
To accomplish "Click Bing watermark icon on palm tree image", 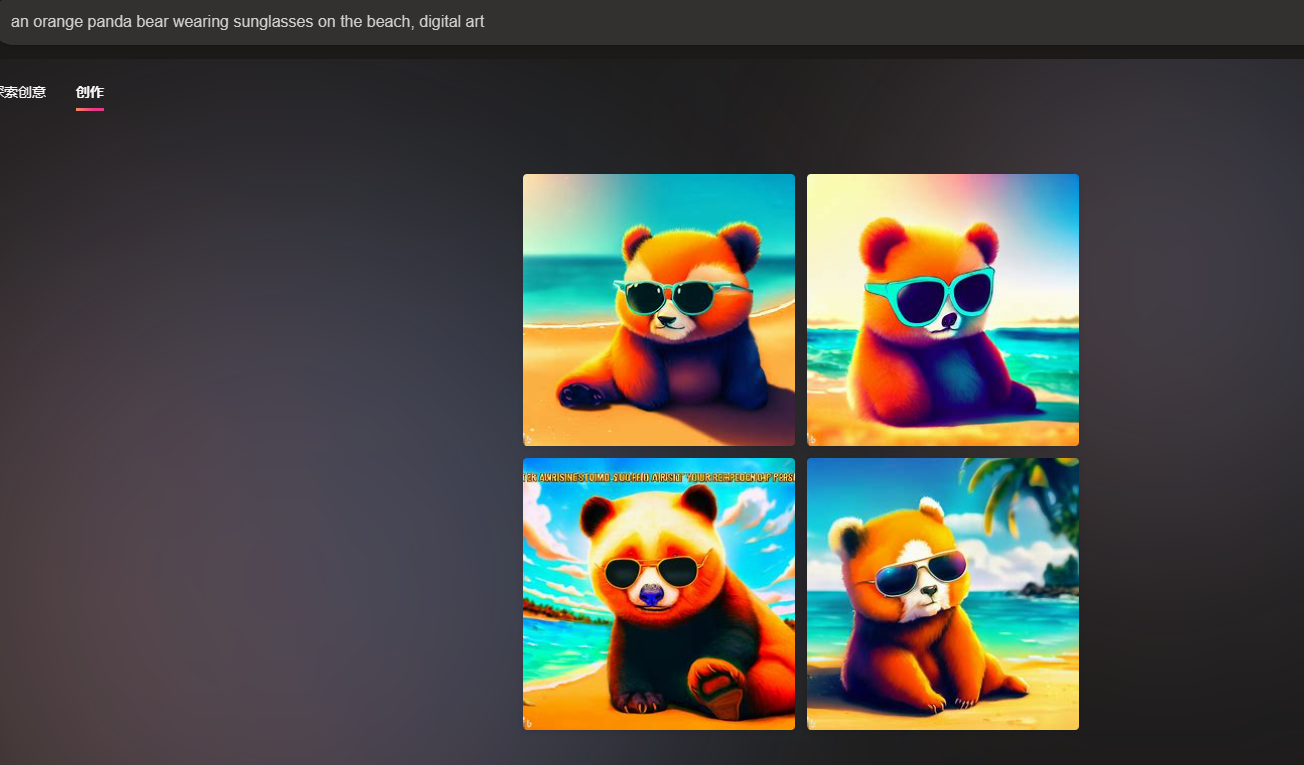I will tap(812, 722).
